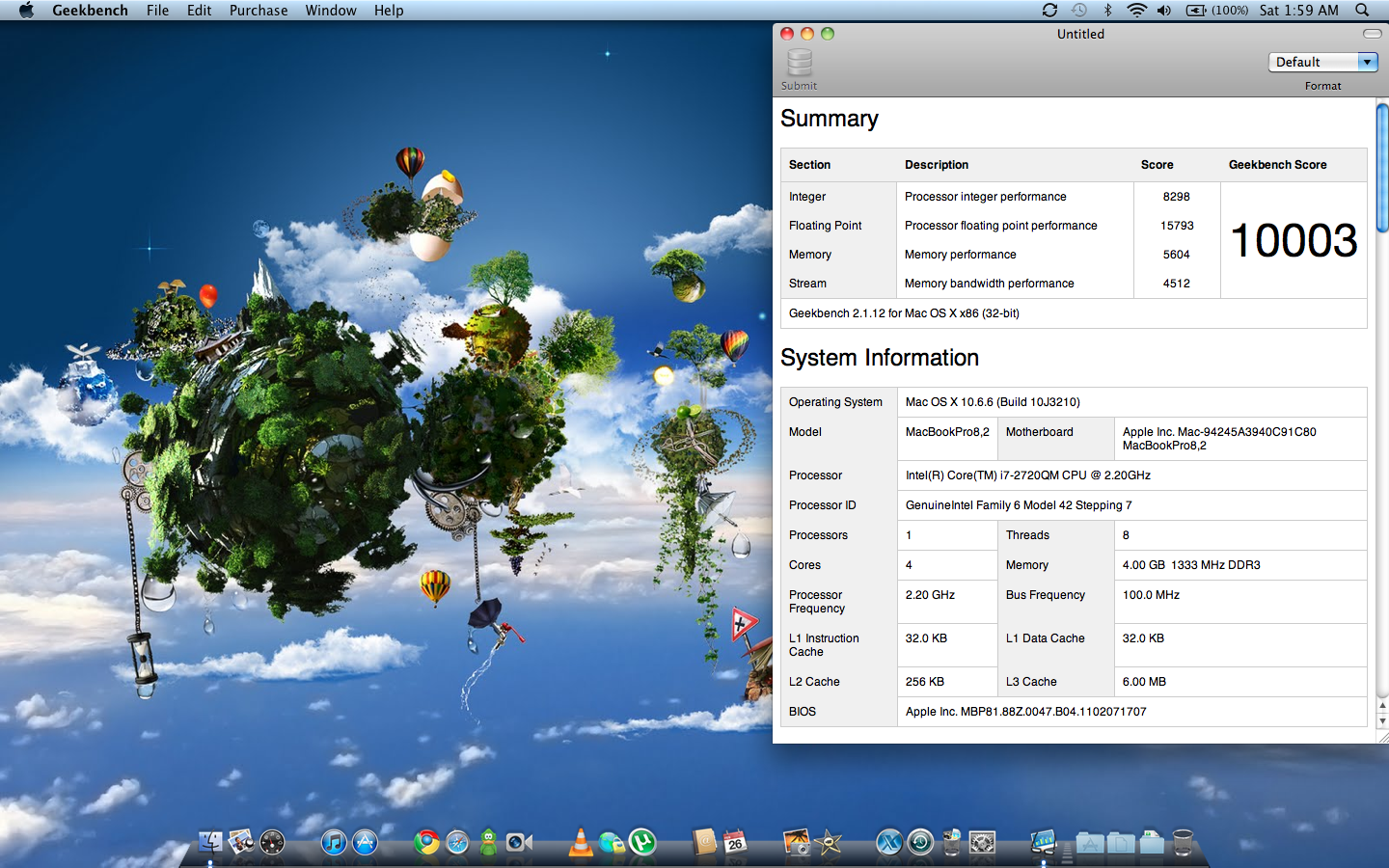Open Finder from the dock
Image resolution: width=1389 pixels, height=868 pixels.
(x=210, y=842)
